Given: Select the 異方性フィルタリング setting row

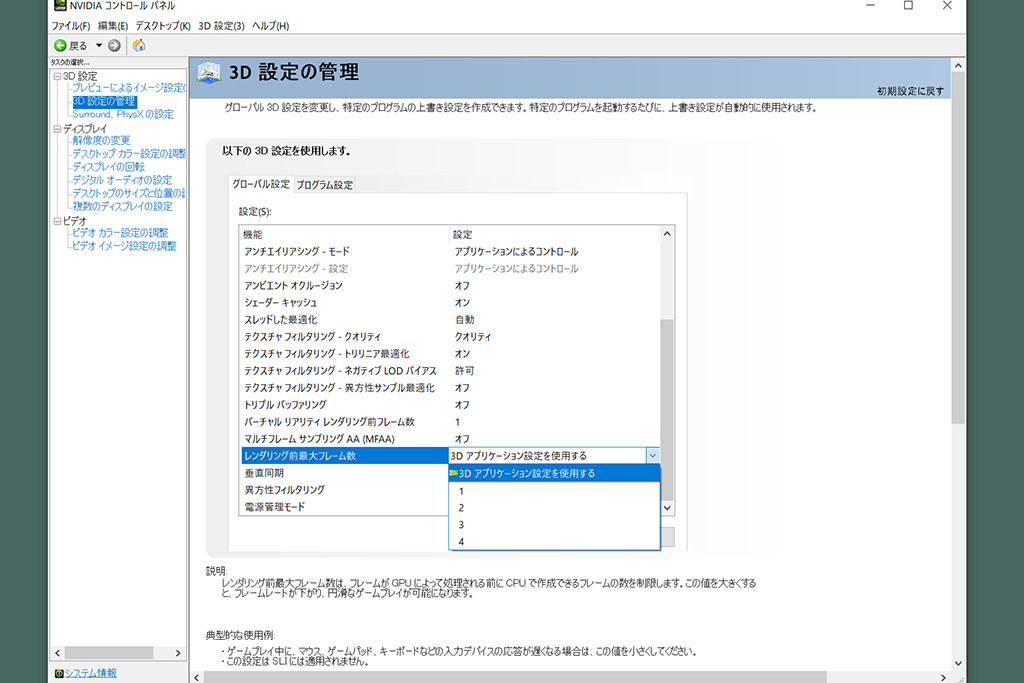Looking at the screenshot, I should coord(344,490).
